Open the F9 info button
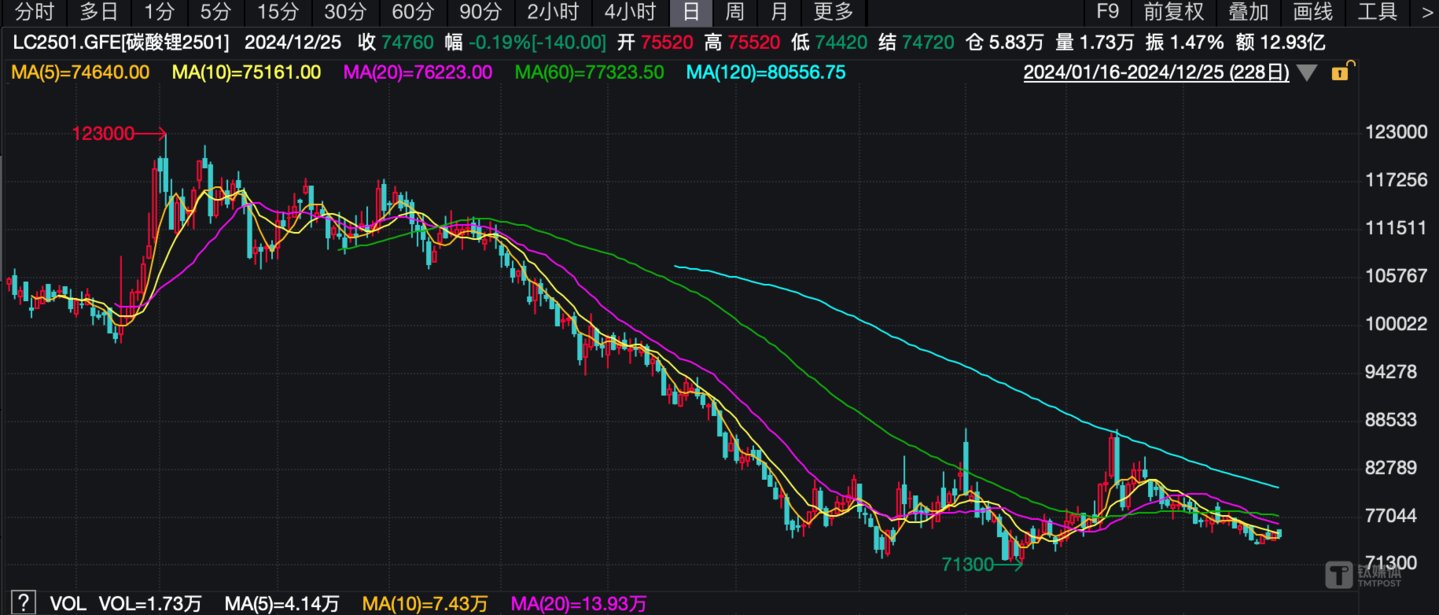Viewport: 1439px width, 615px height. (1107, 12)
